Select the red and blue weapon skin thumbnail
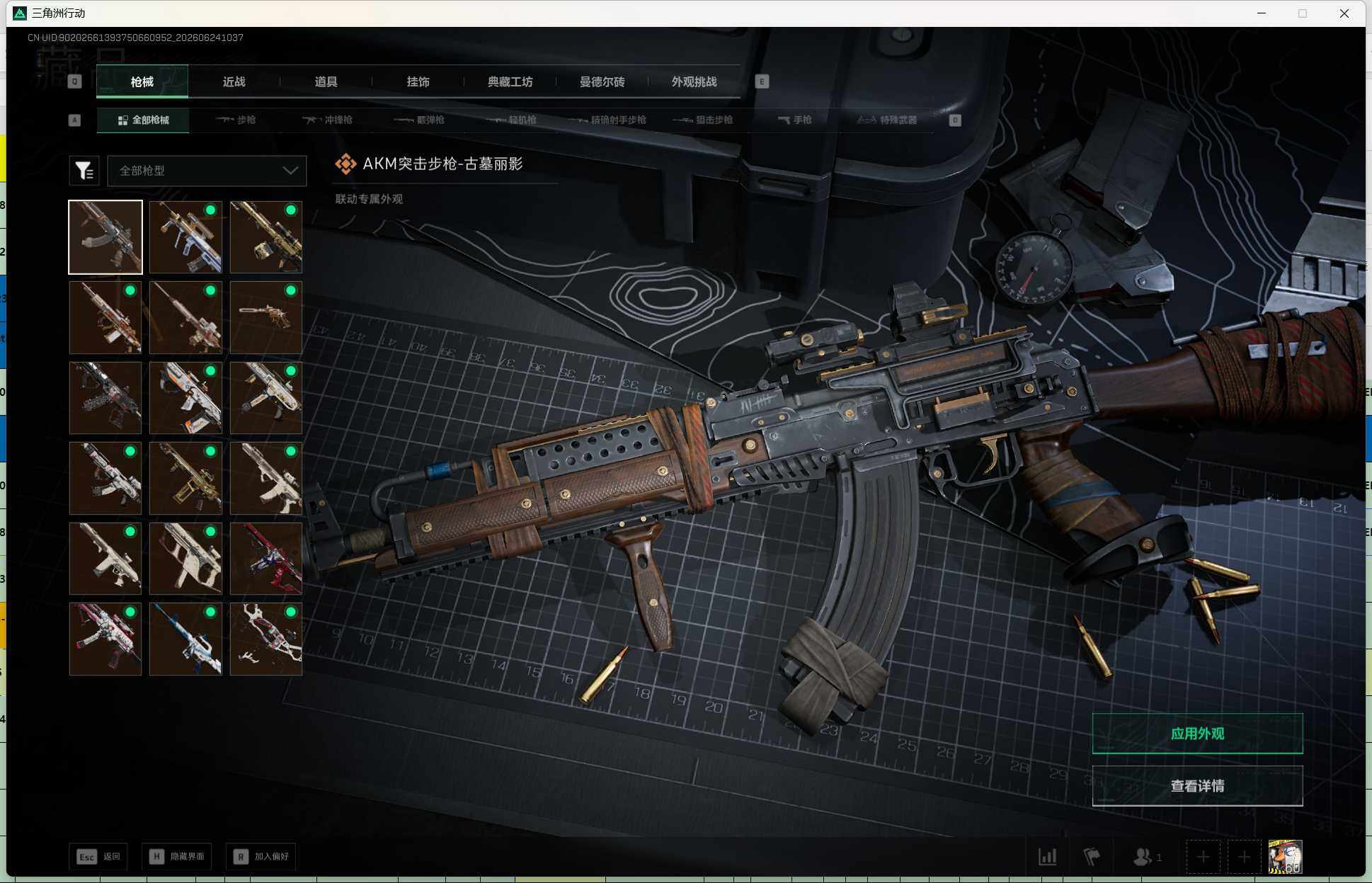Viewport: 1372px width, 883px height. (266, 559)
